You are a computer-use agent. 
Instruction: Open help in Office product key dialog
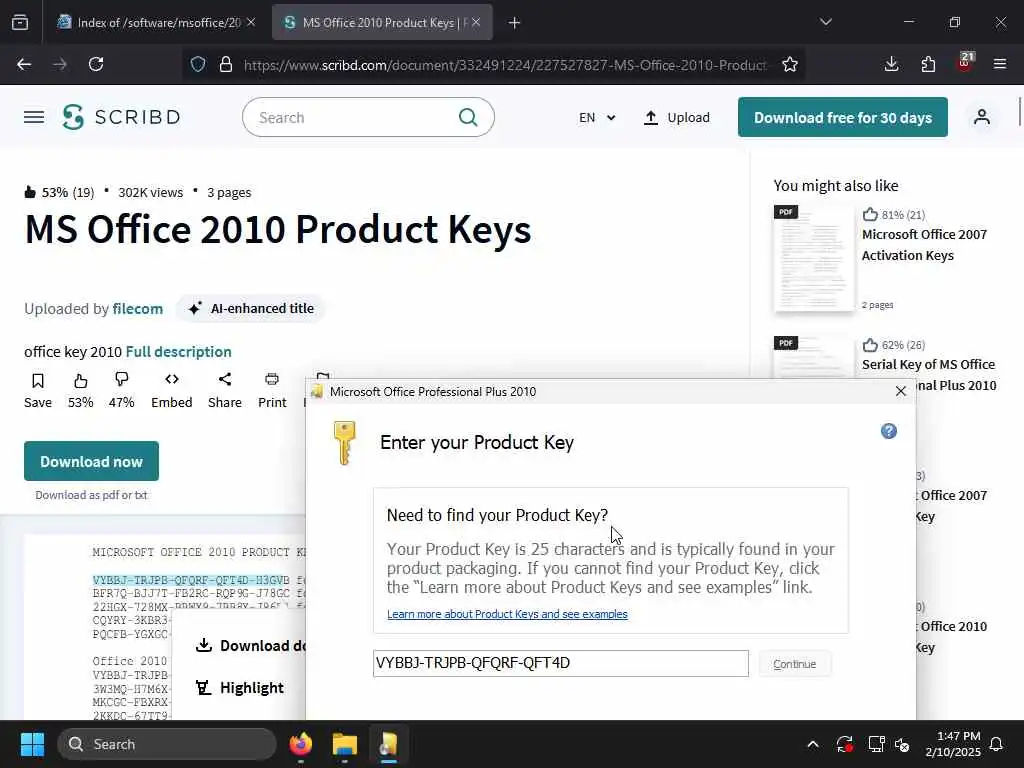(889, 431)
